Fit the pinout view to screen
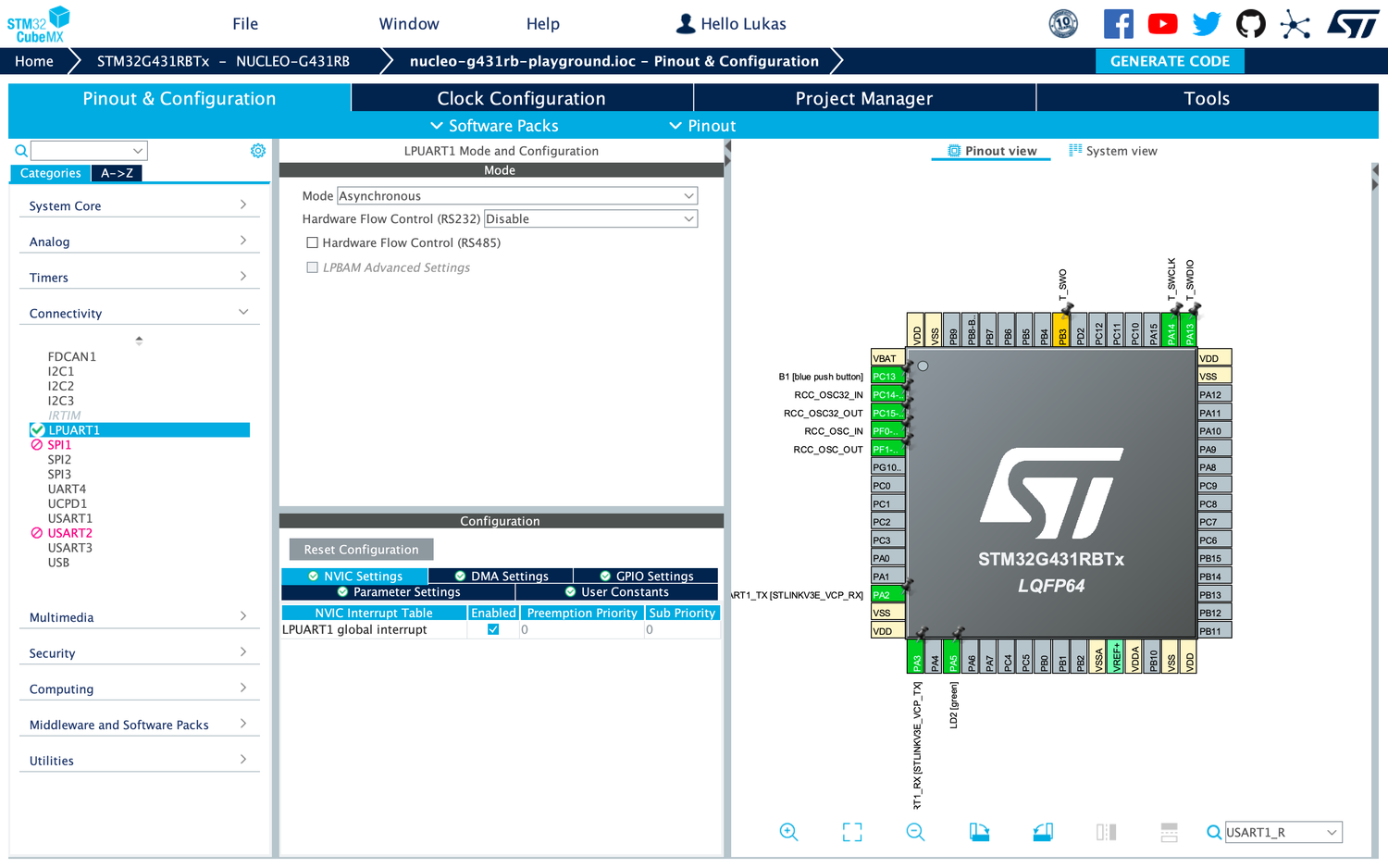This screenshot has width=1388, height=868. point(852,832)
